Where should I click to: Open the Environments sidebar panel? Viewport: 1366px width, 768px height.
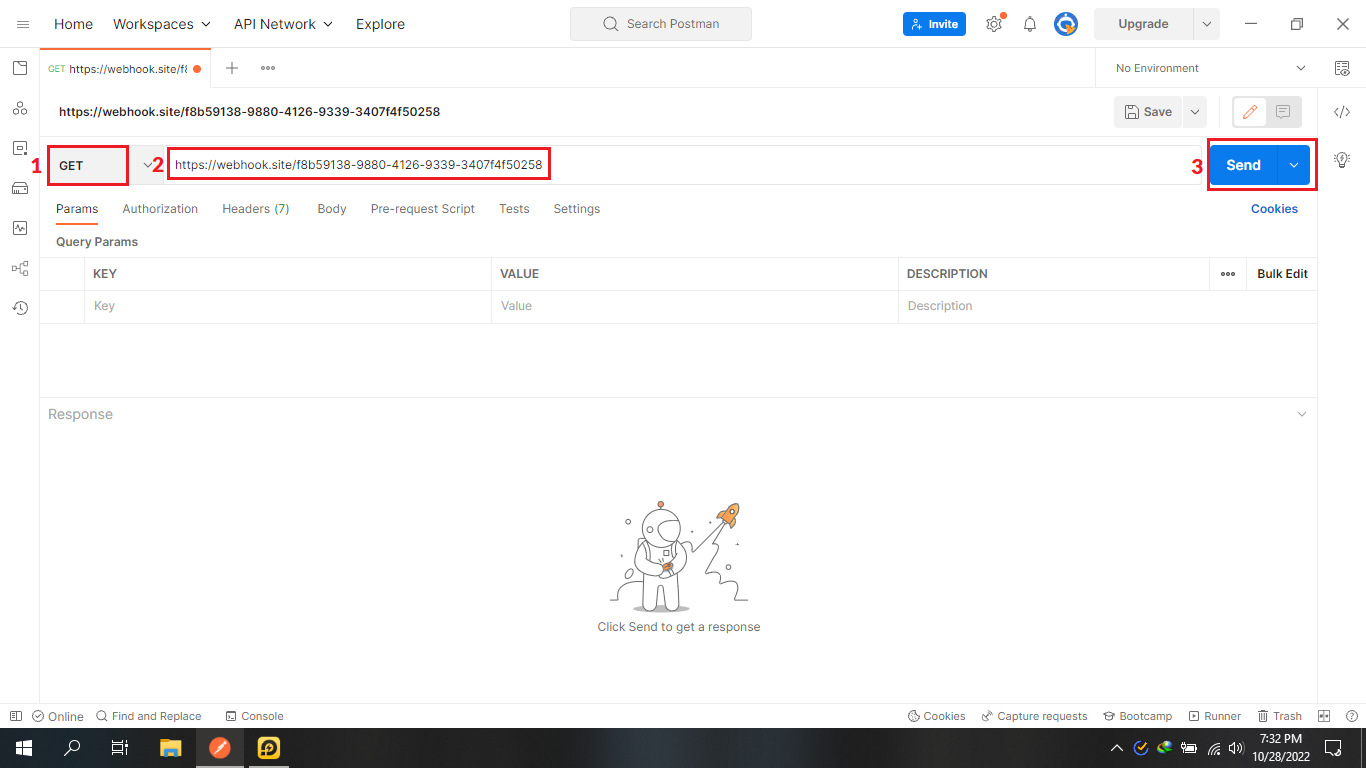[x=20, y=148]
